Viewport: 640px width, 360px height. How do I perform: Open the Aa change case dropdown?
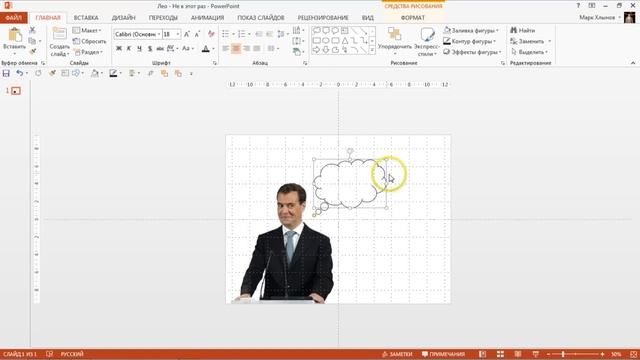tap(188, 49)
